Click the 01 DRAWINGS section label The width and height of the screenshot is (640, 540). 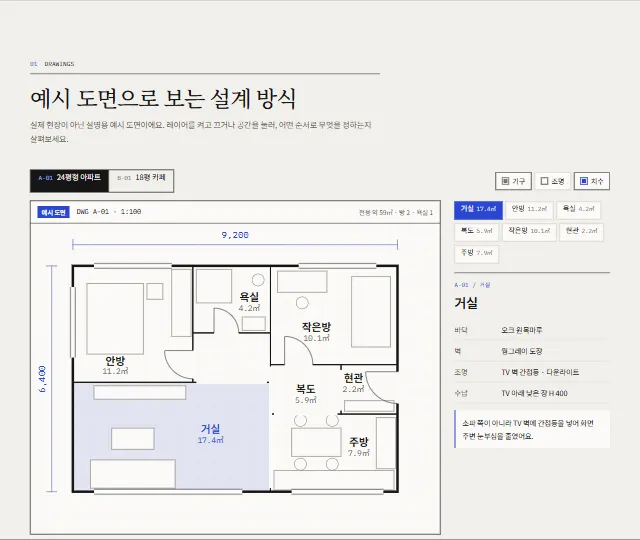pyautogui.click(x=52, y=64)
